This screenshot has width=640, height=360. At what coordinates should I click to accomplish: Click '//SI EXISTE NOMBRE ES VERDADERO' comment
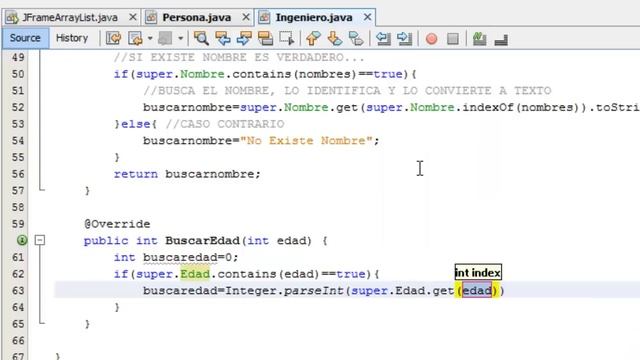[239, 58]
